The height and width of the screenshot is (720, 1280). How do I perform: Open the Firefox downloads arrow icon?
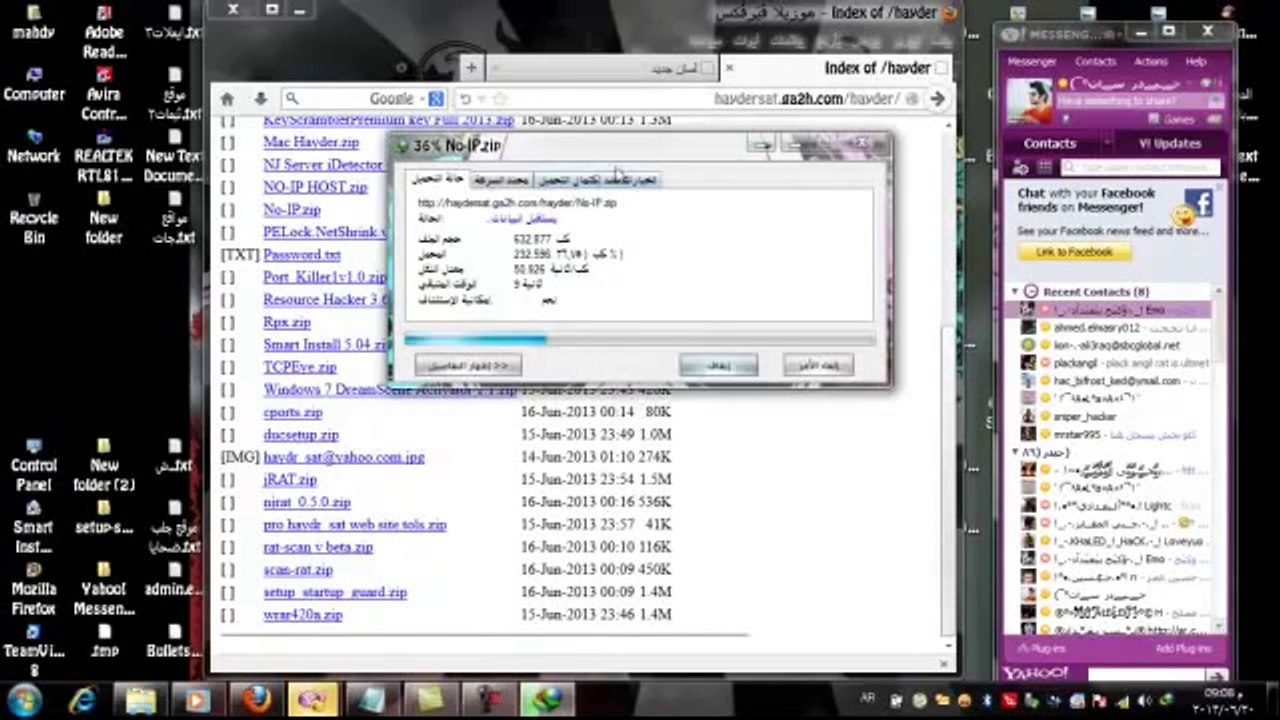pos(260,99)
